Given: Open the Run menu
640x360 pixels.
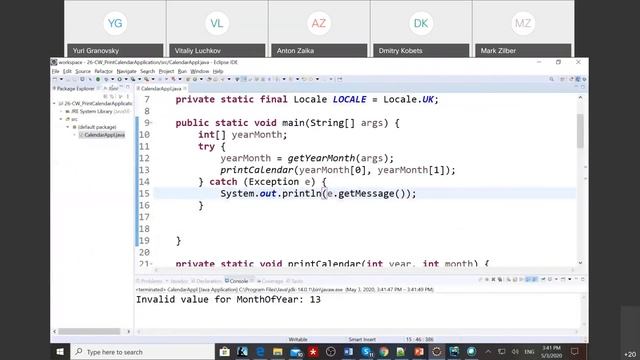Looking at the screenshot, I should click(182, 71).
